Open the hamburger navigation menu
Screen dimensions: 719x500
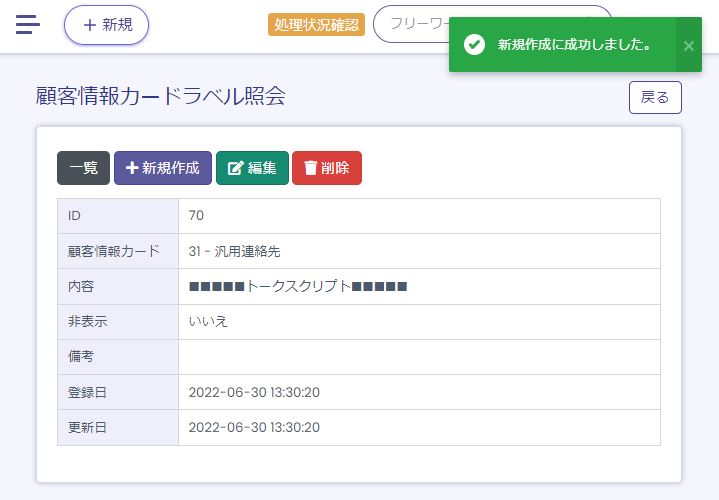(x=28, y=25)
